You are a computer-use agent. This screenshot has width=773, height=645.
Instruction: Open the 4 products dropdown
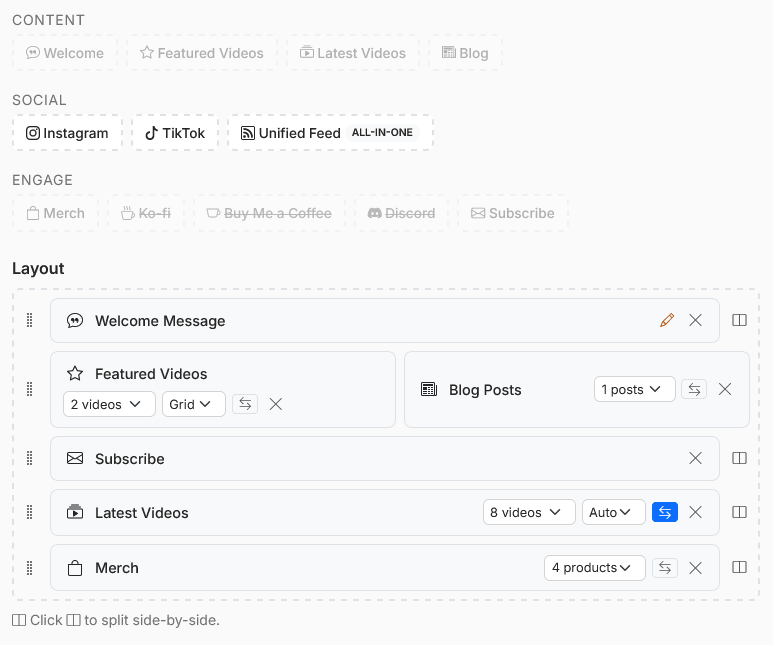595,568
